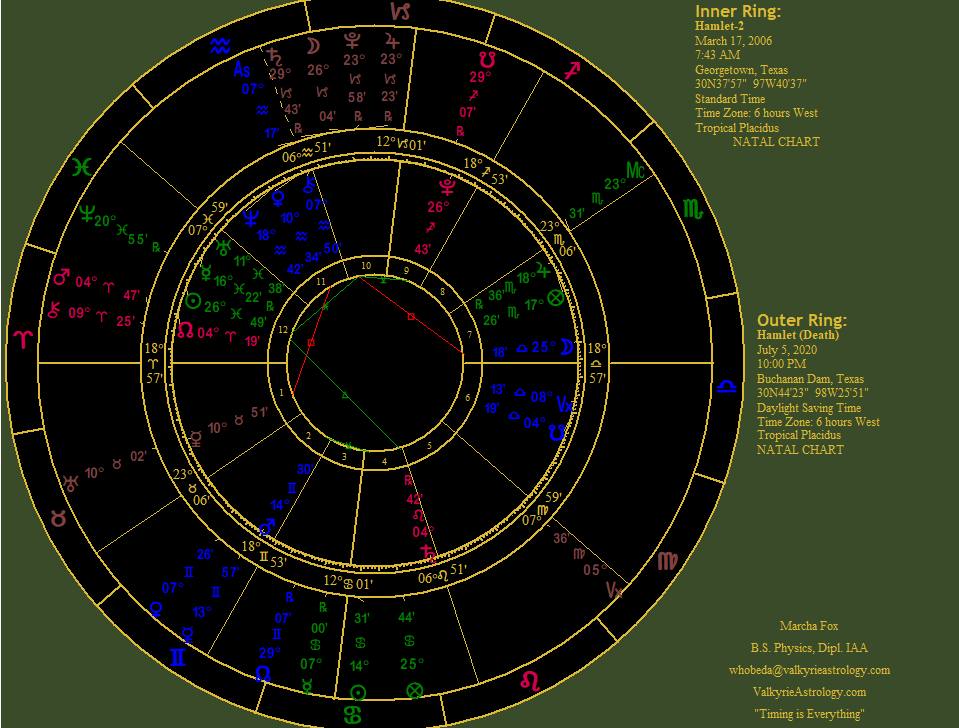Image resolution: width=959 pixels, height=728 pixels.
Task: Select the large blue Aquarius glyph on outer rim
Action: [x=221, y=45]
